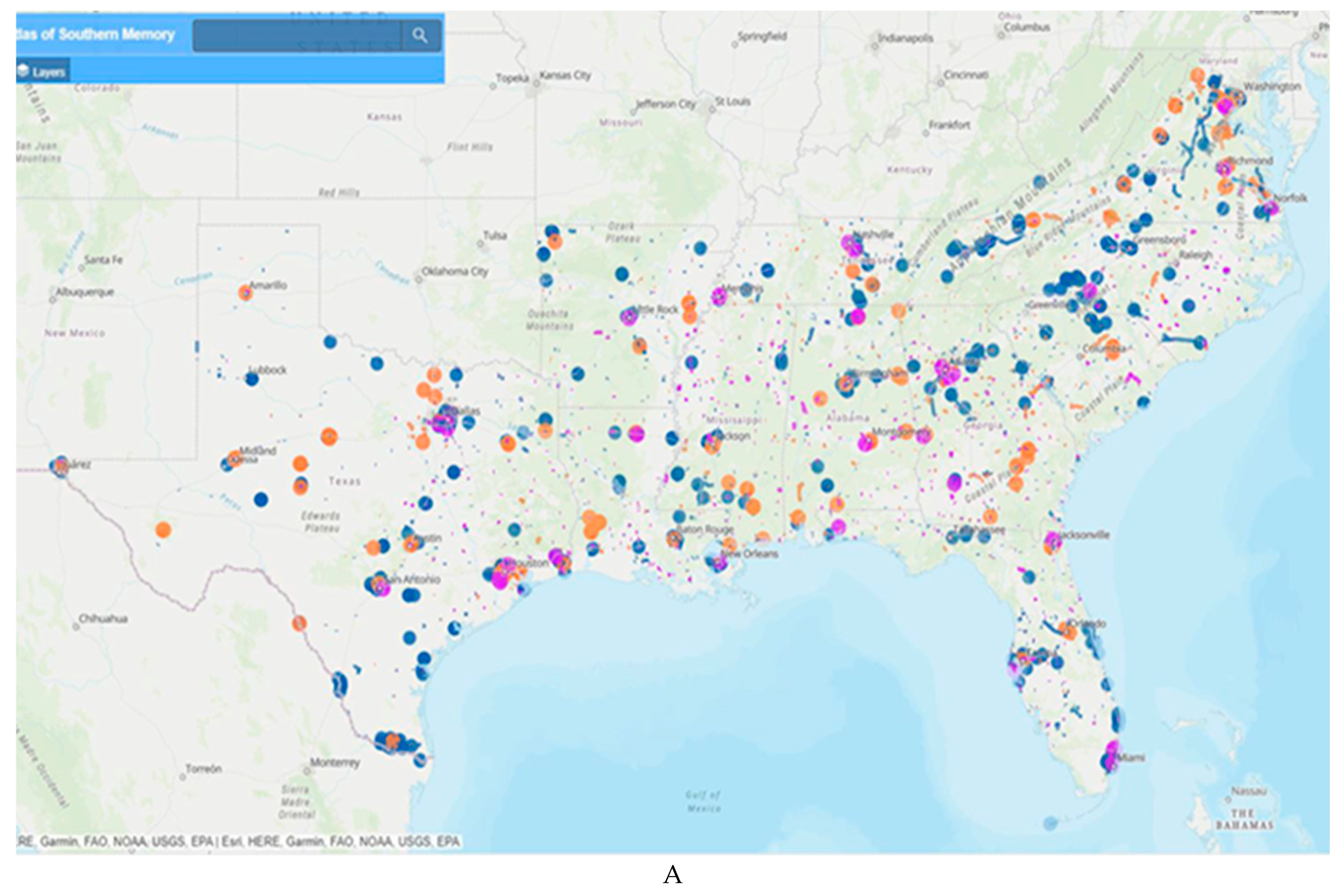1343x896 pixels.
Task: Select the orange marker at Columbia
Action: [x=1112, y=351]
